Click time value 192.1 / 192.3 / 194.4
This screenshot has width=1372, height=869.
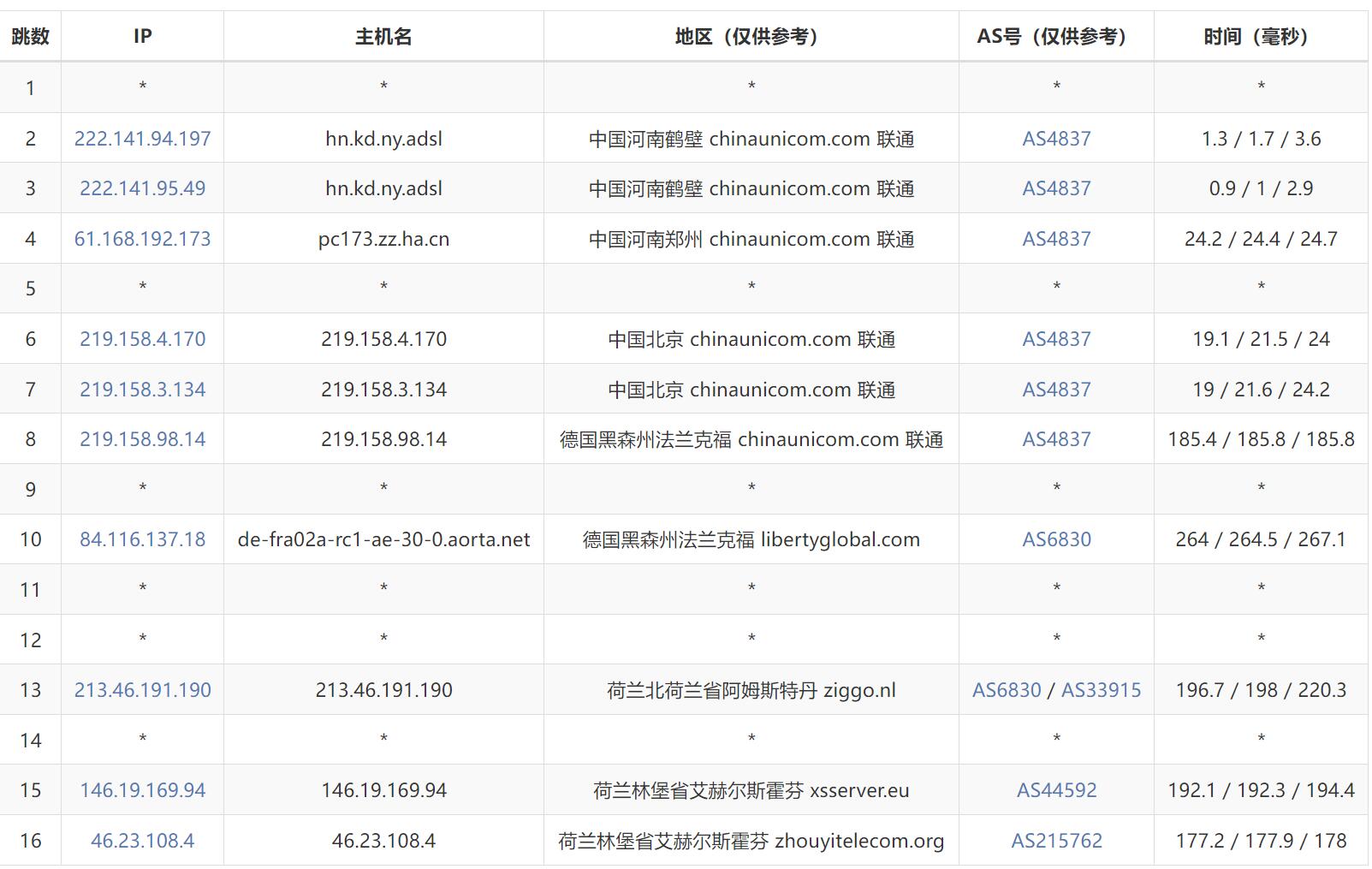[x=1261, y=790]
